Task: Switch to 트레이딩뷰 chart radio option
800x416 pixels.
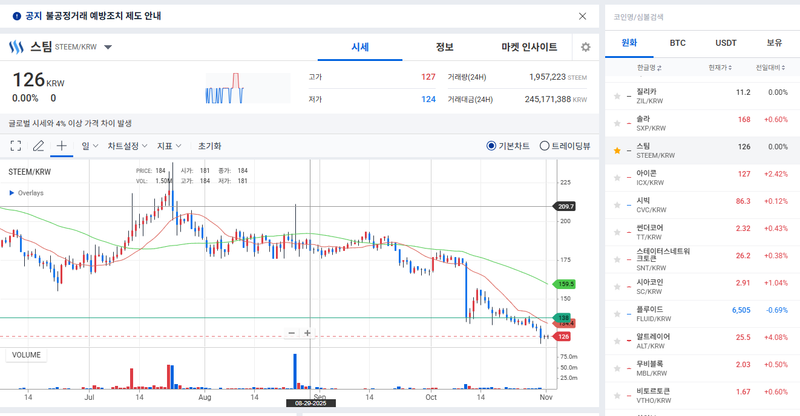Action: (x=544, y=146)
